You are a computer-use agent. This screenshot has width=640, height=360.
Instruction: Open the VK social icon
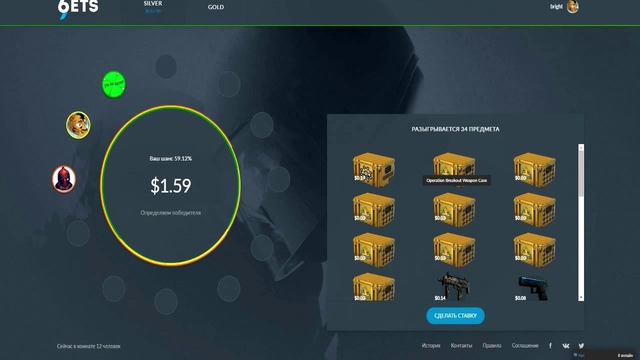pos(565,346)
